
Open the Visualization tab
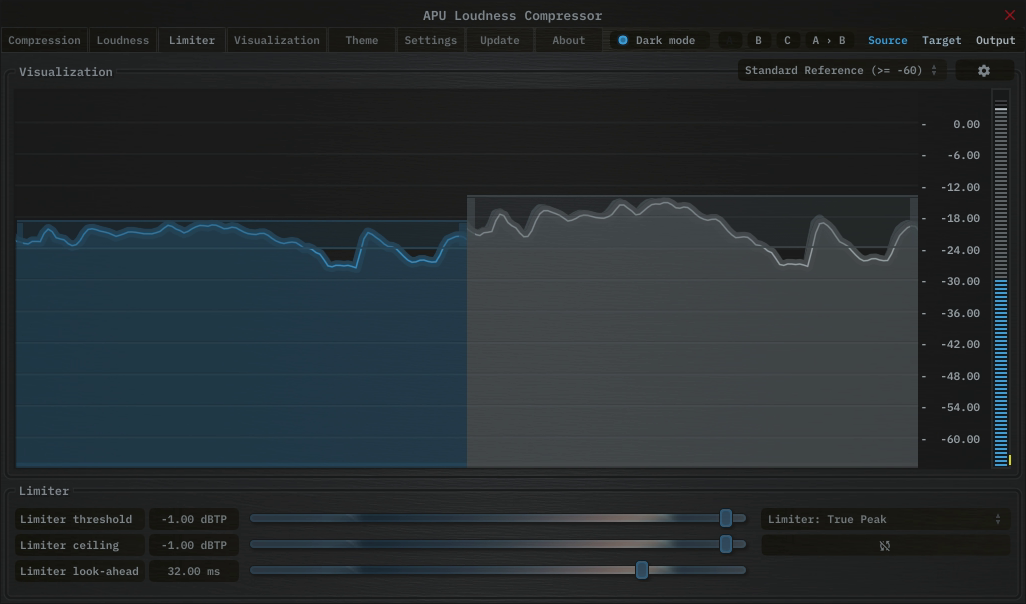tap(277, 40)
